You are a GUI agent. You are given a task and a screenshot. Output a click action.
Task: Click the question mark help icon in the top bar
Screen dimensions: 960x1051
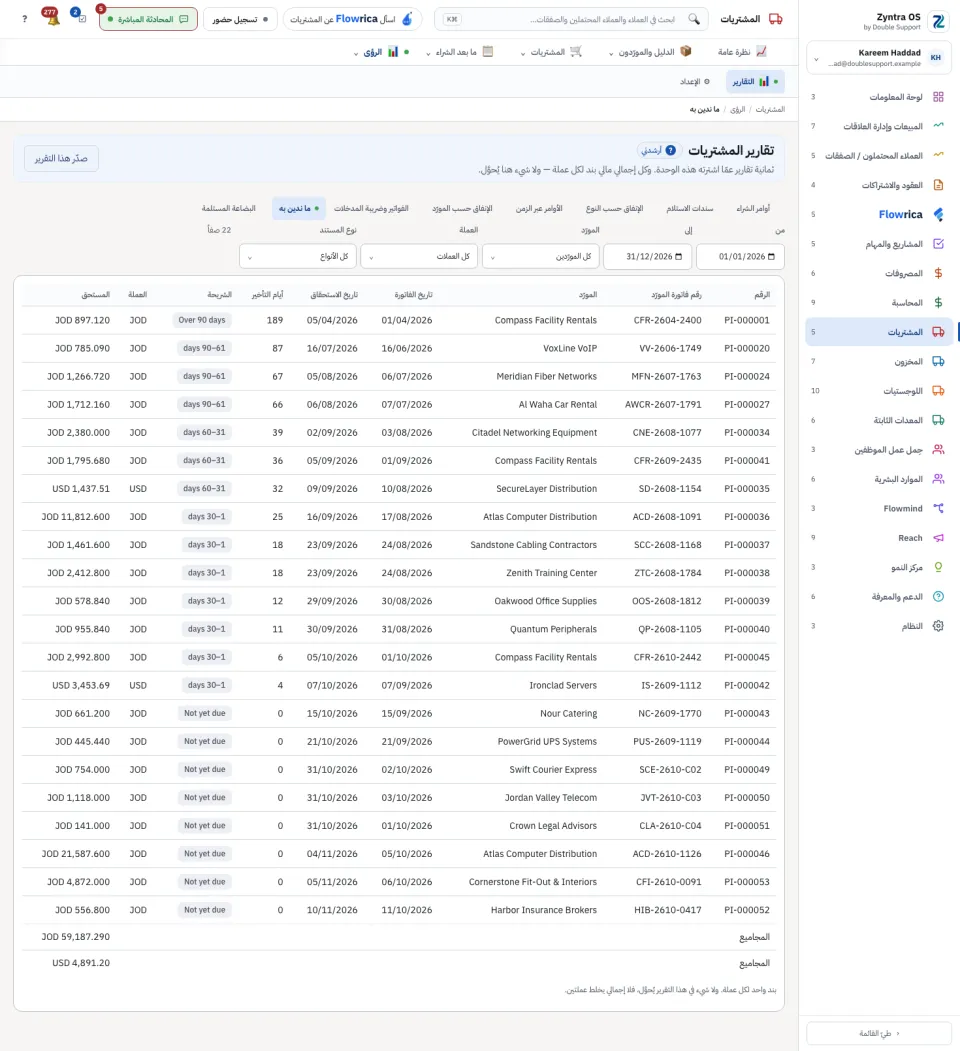(25, 19)
